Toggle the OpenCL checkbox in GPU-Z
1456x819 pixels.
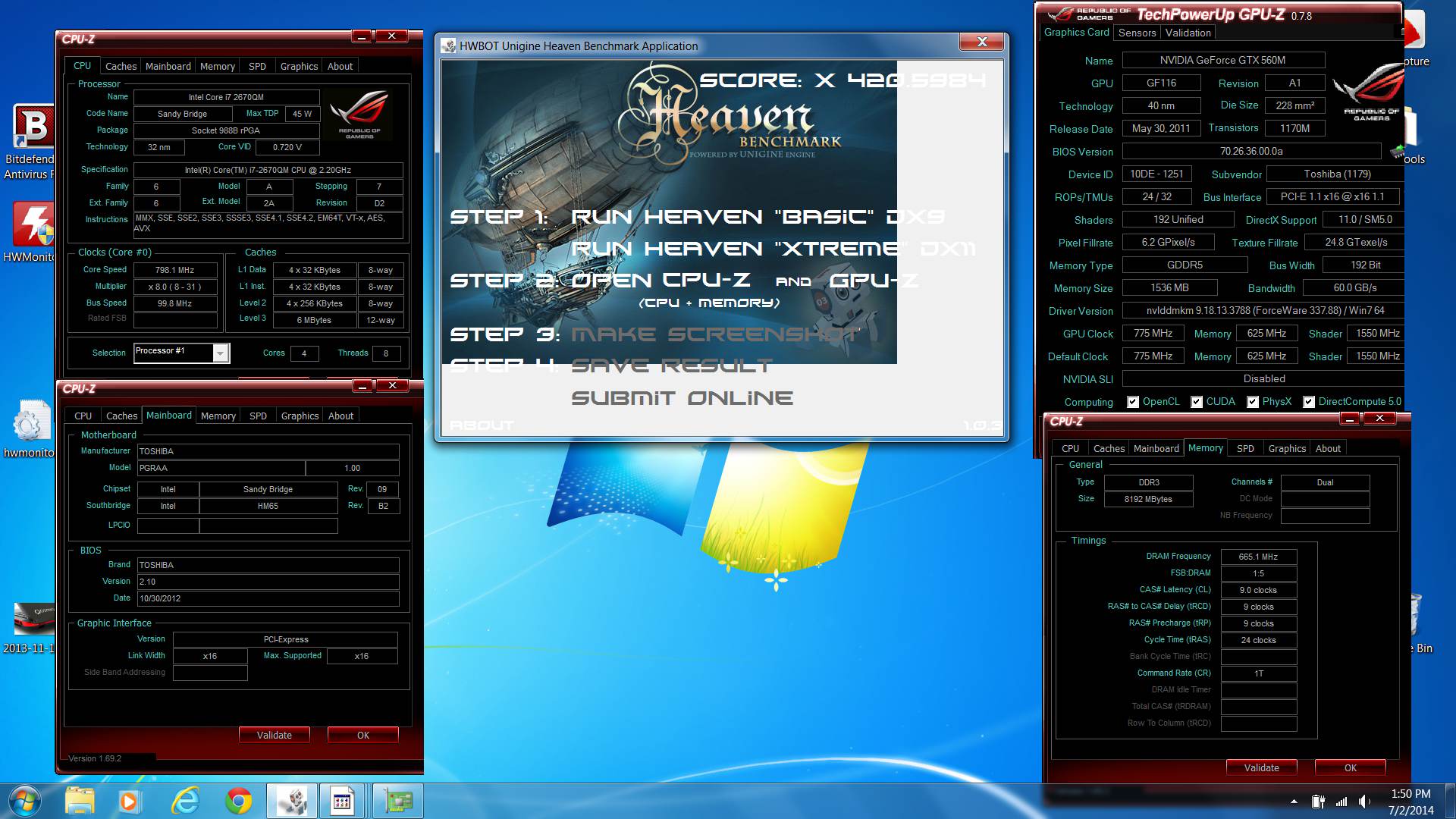[1133, 402]
